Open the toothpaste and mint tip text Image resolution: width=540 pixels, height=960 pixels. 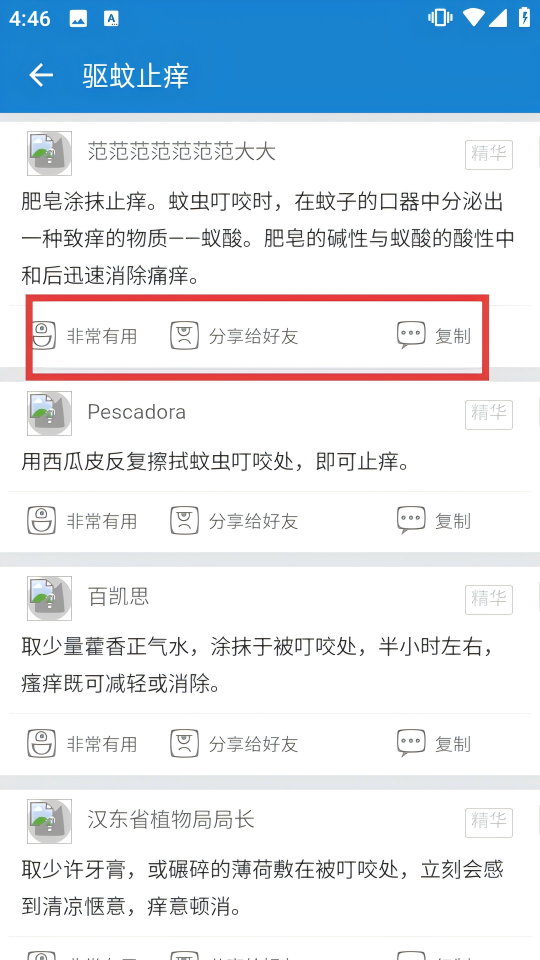click(x=262, y=888)
